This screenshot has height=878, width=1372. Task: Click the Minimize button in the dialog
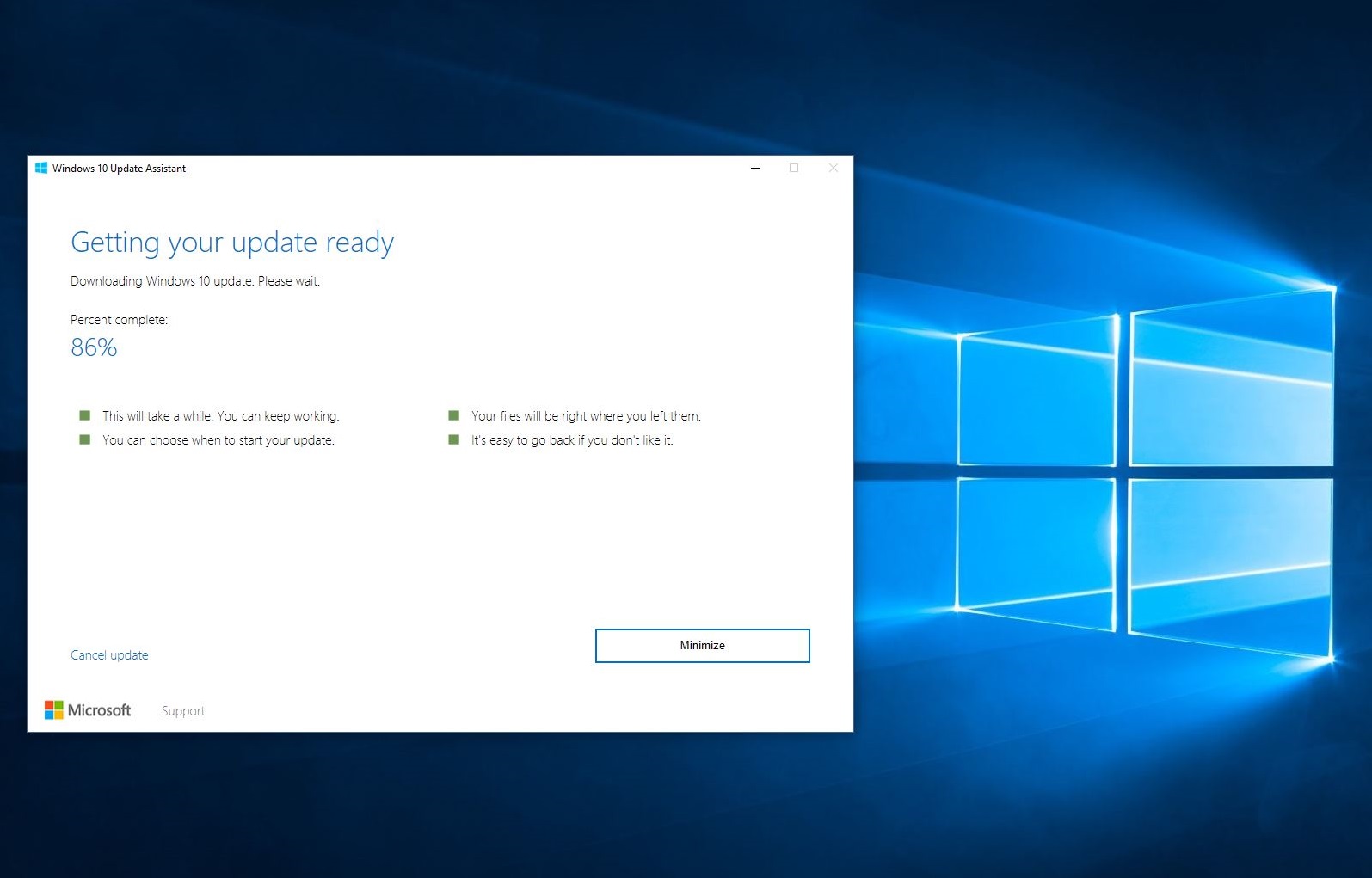tap(702, 646)
